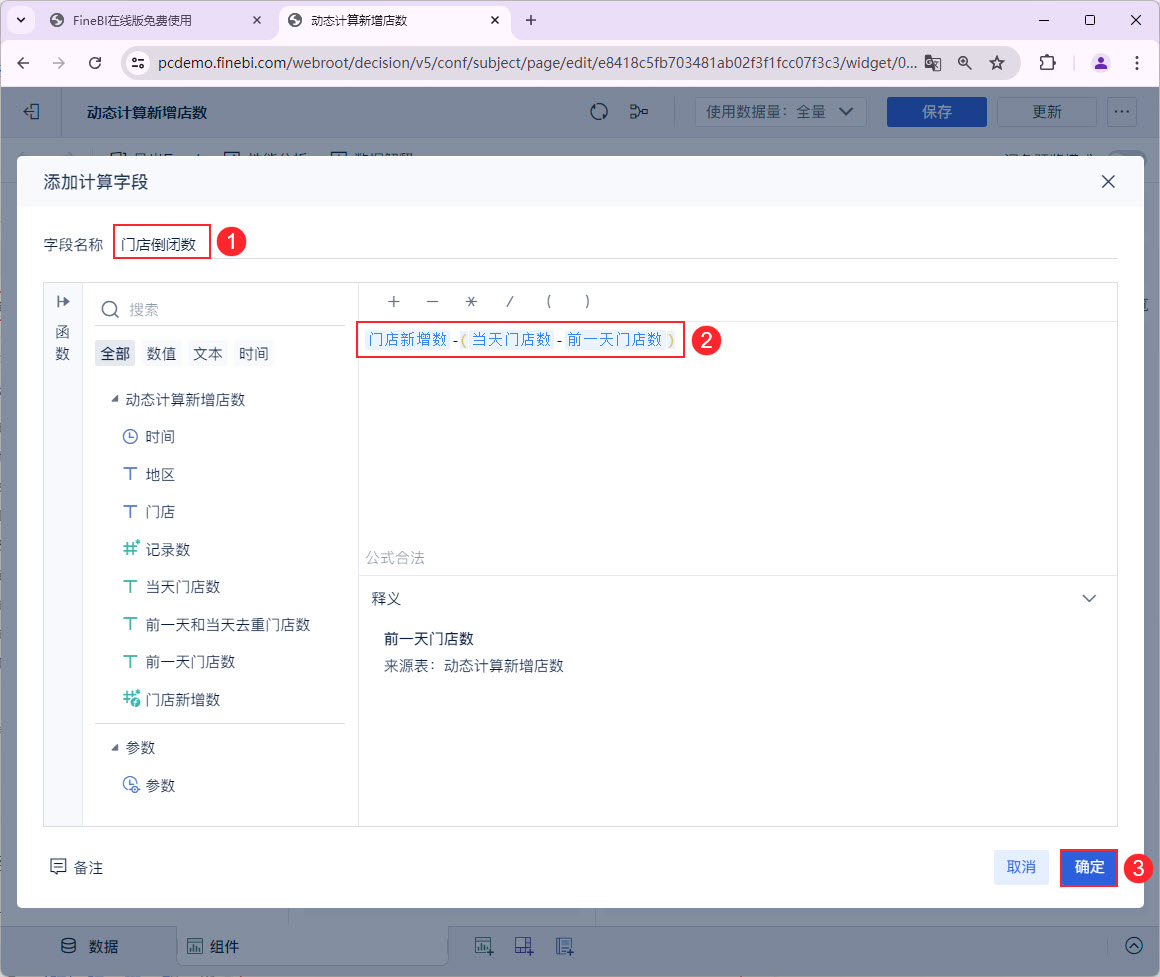Bookmark this page with star icon

pyautogui.click(x=997, y=63)
